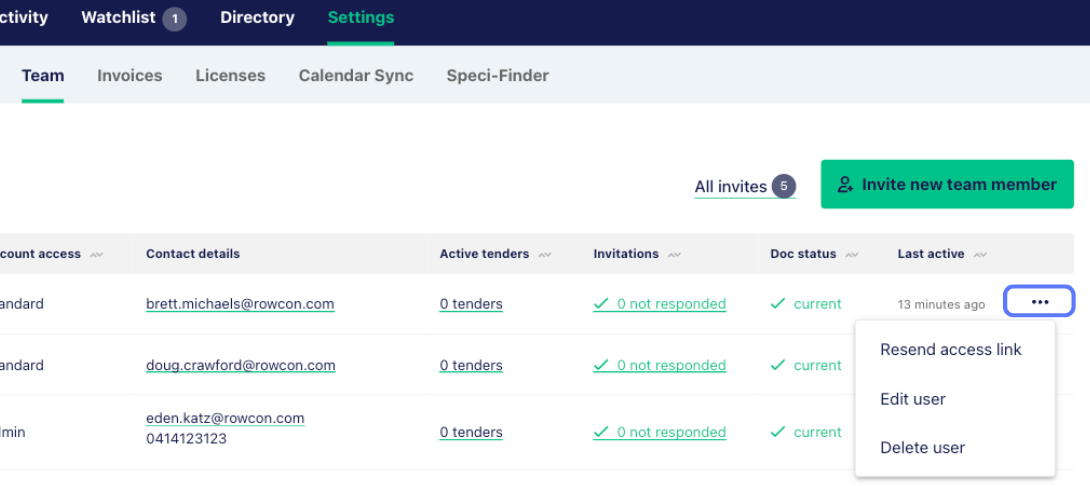Viewport: 1090px width, 486px height.
Task: Sort by Active tenders column arrow
Action: (x=545, y=255)
